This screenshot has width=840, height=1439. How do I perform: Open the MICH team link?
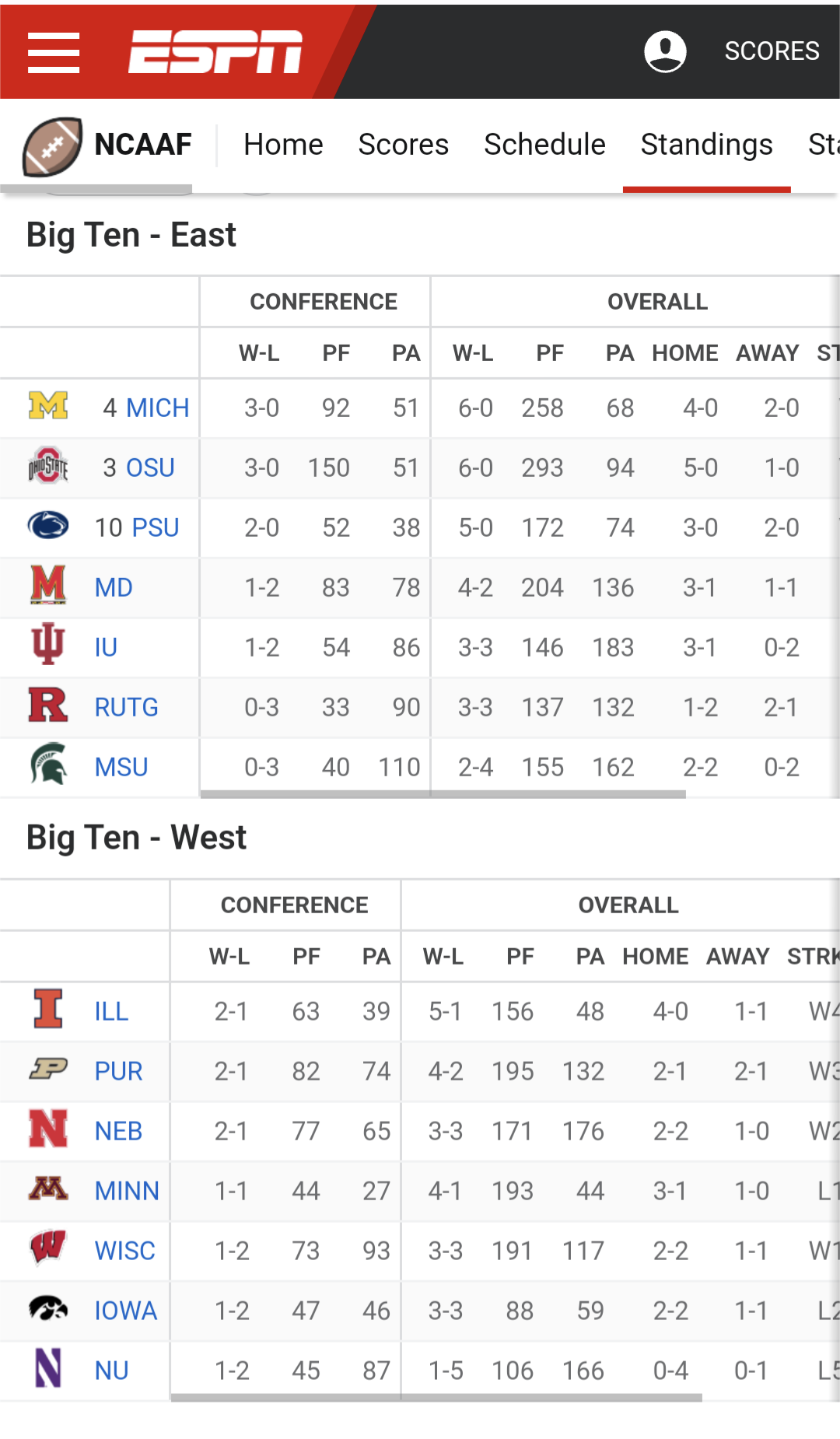pos(157,408)
